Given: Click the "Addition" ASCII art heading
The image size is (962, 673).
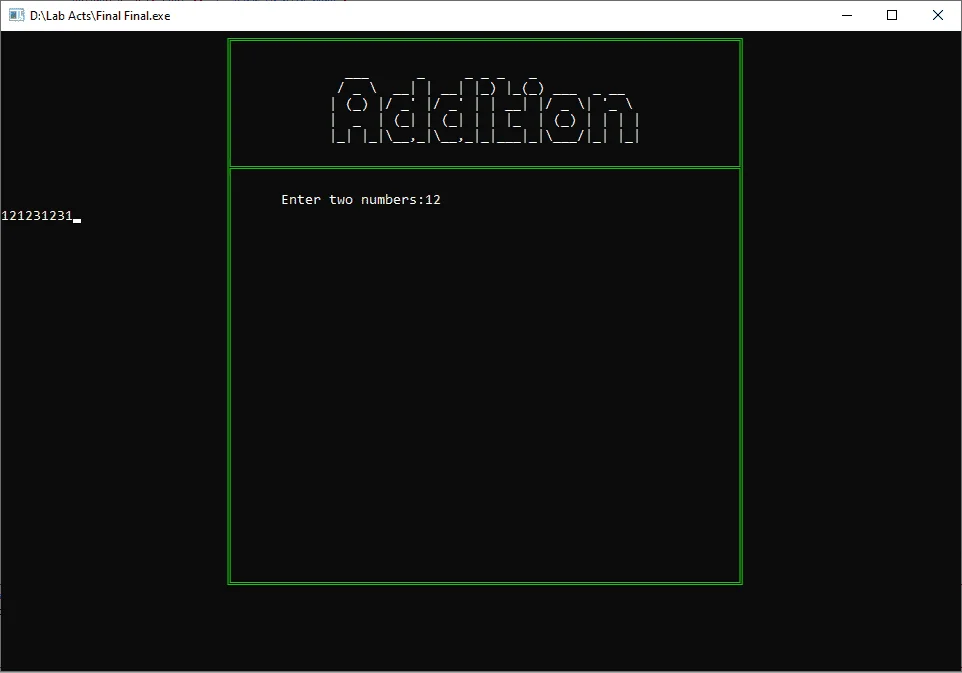Looking at the screenshot, I should click(485, 110).
